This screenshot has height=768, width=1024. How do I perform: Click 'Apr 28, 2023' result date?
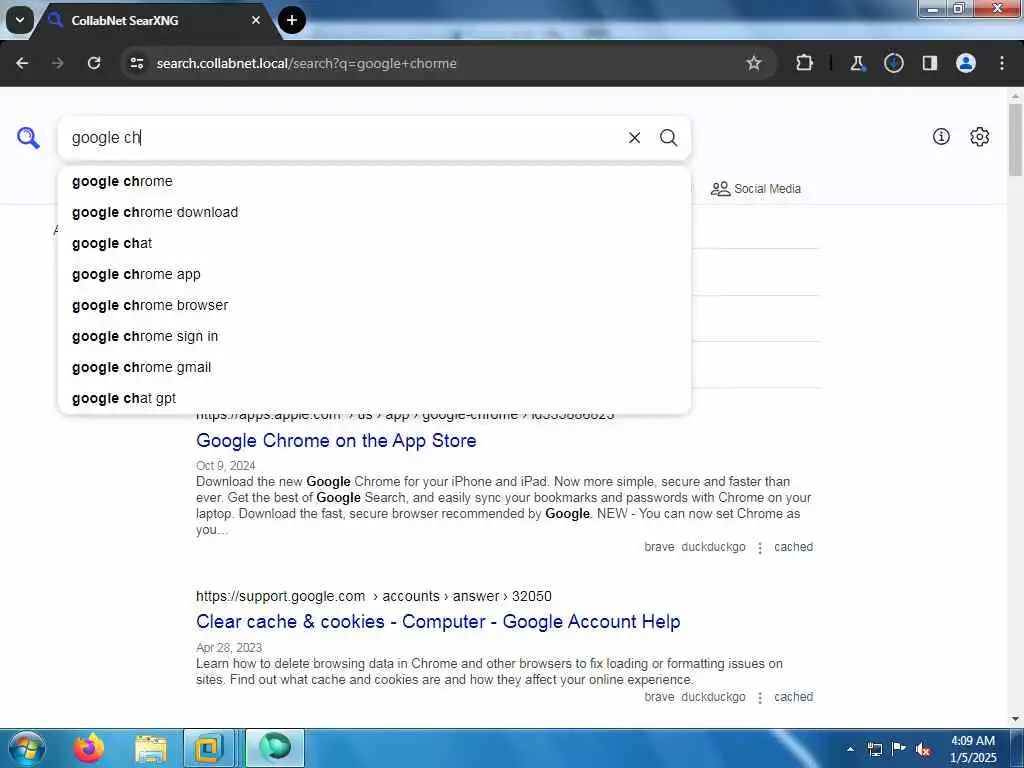click(x=229, y=648)
